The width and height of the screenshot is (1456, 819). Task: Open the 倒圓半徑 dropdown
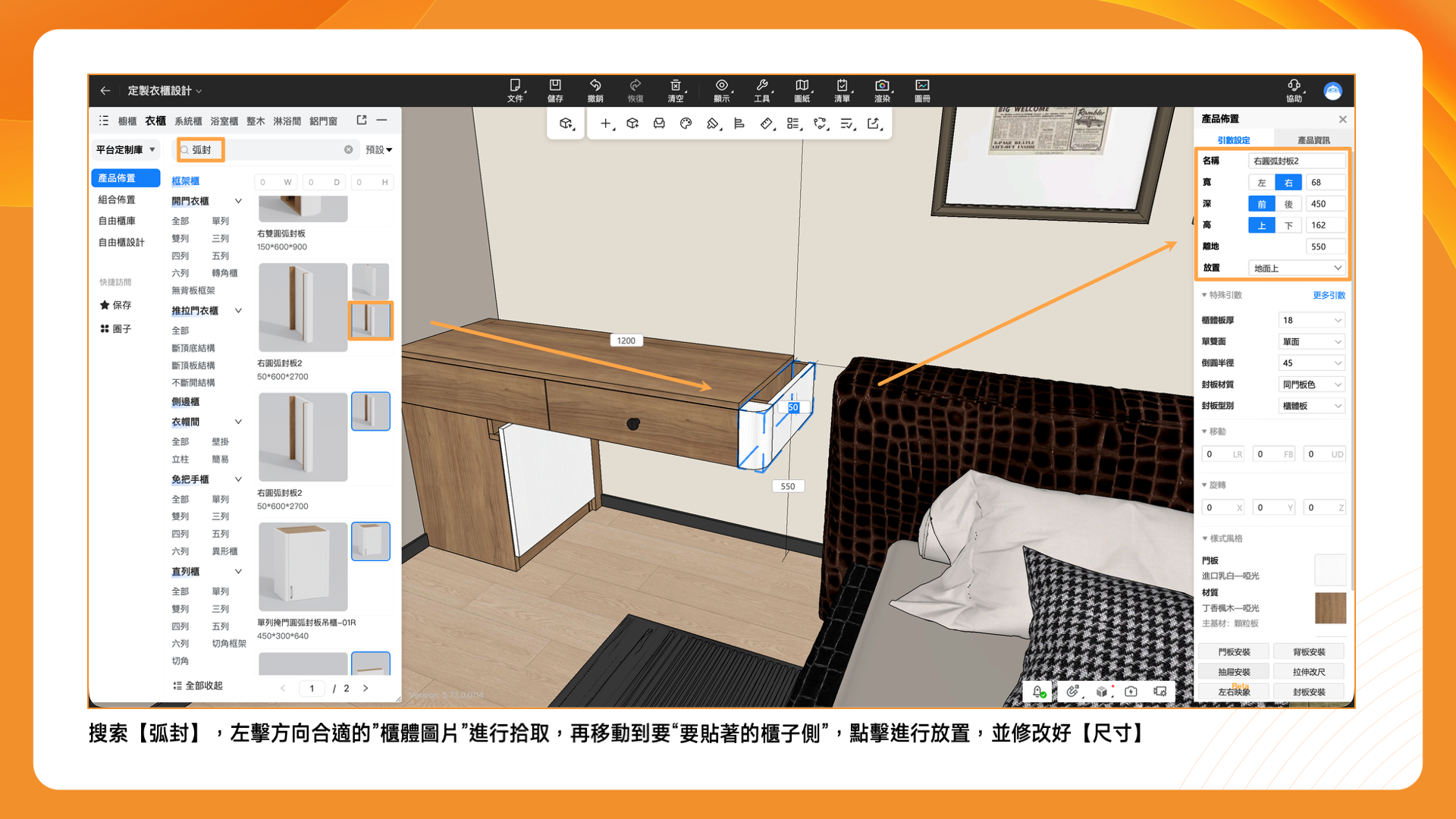pos(1311,363)
